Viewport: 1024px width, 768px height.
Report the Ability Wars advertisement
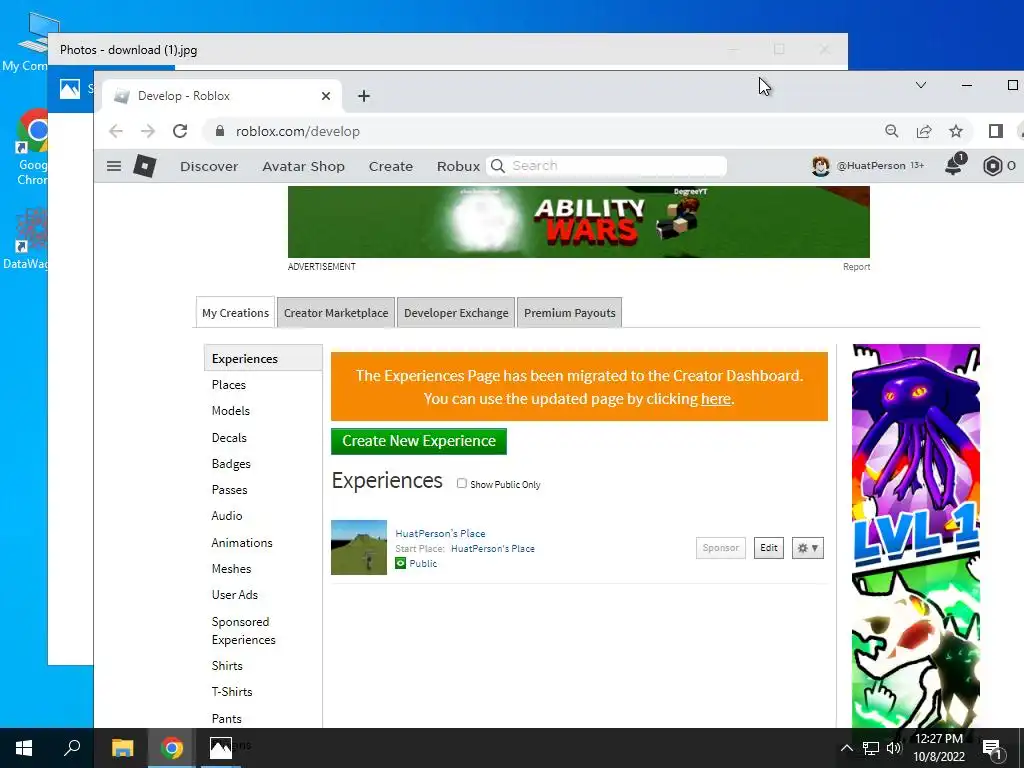[856, 266]
